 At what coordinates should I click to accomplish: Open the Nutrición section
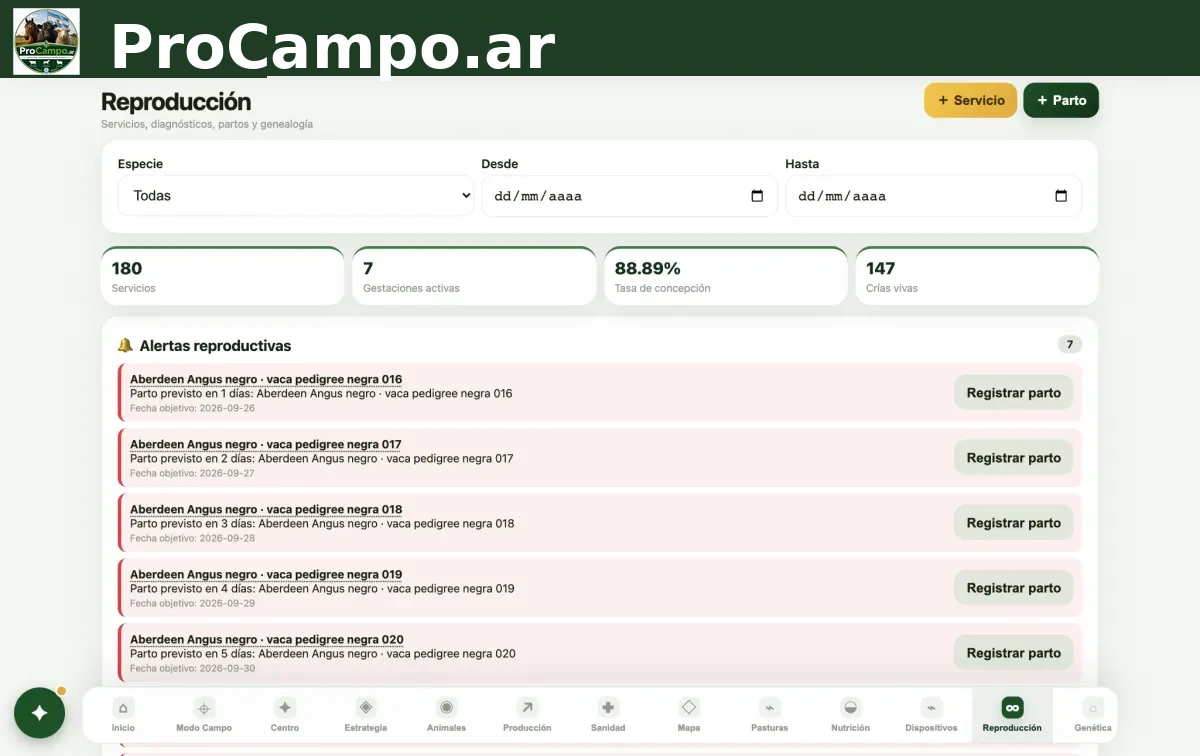tap(850, 715)
